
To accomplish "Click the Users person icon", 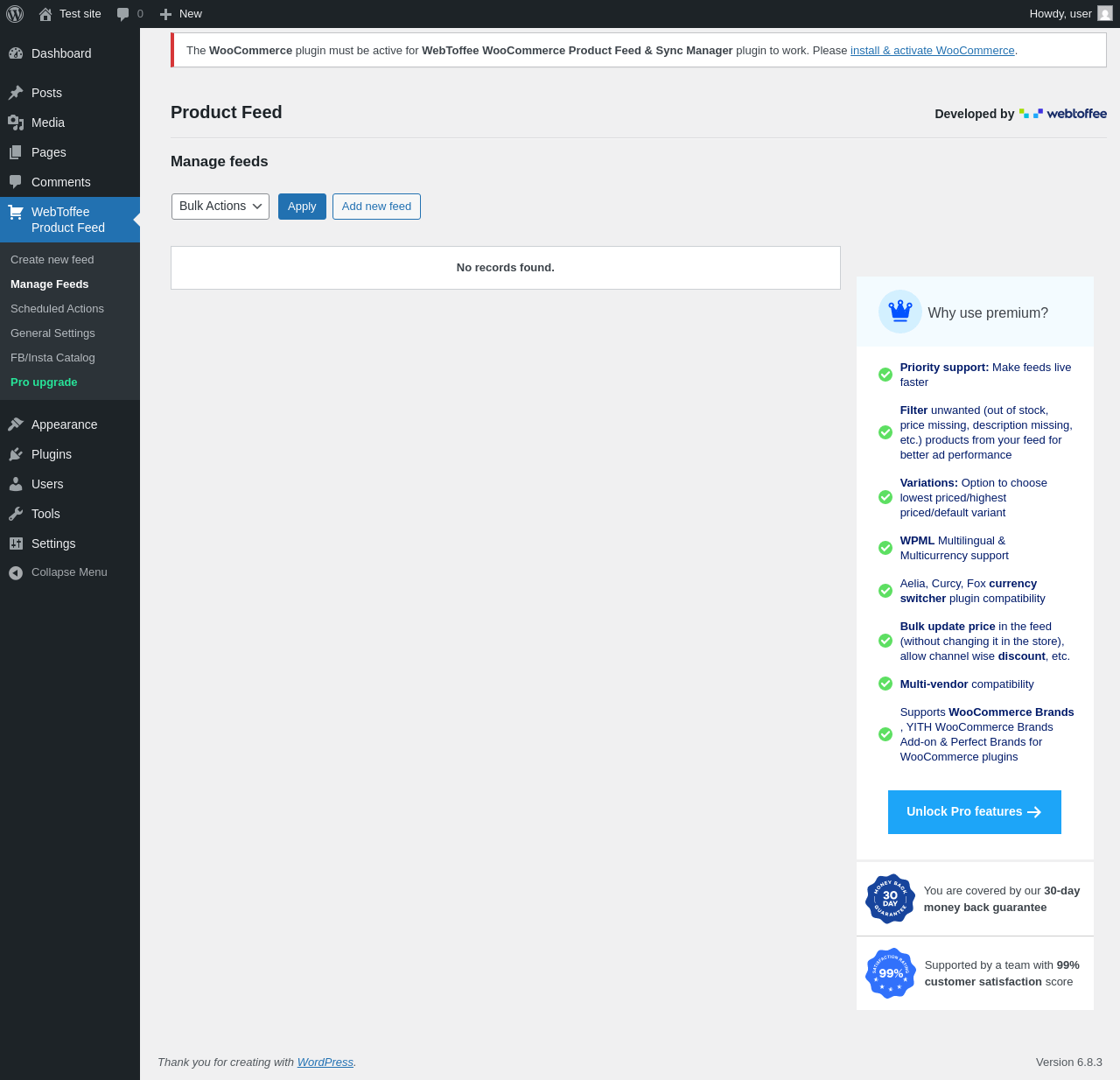I will 16,484.
